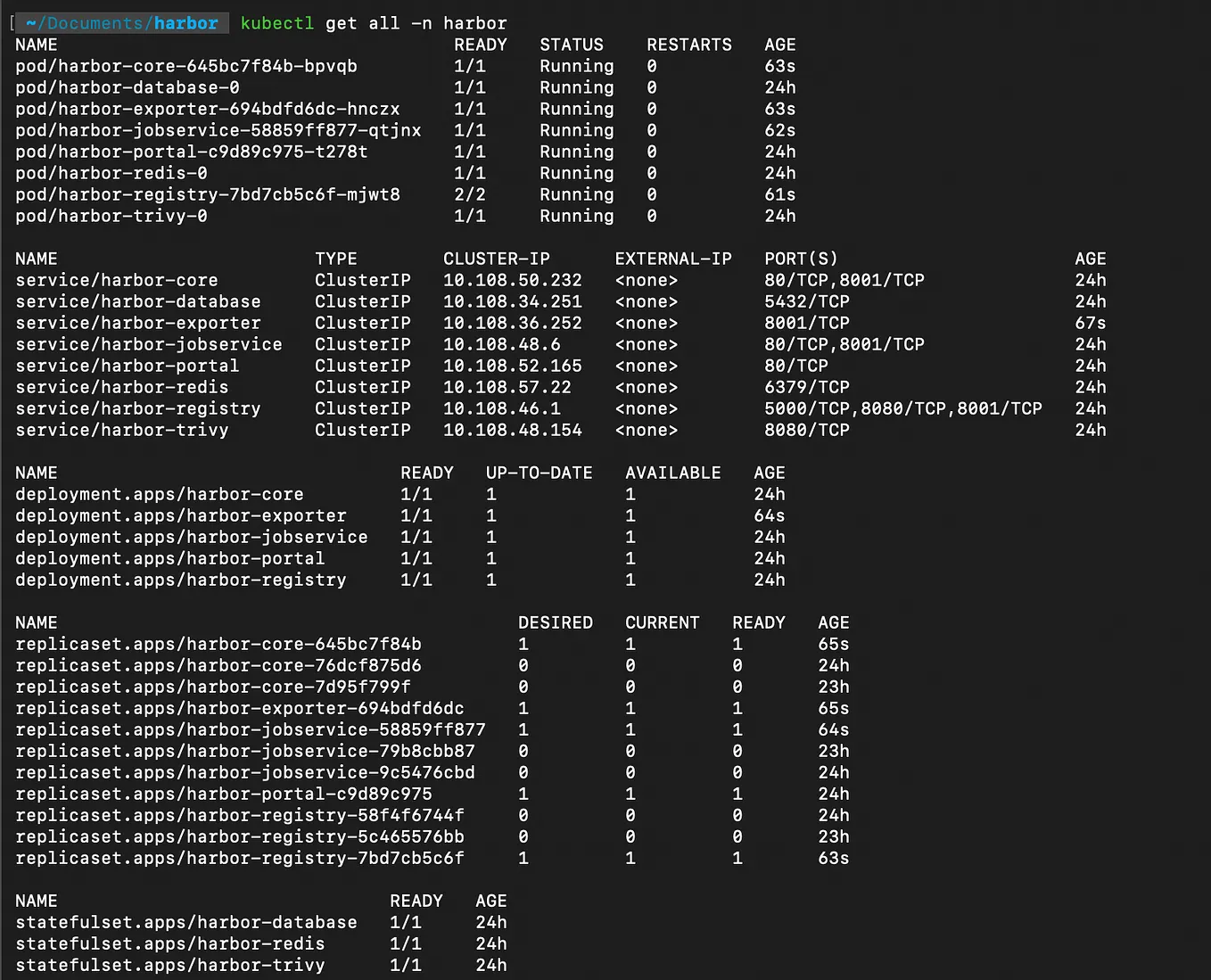
Task: Click the 2/2 READY value of registry pod
Action: (470, 194)
